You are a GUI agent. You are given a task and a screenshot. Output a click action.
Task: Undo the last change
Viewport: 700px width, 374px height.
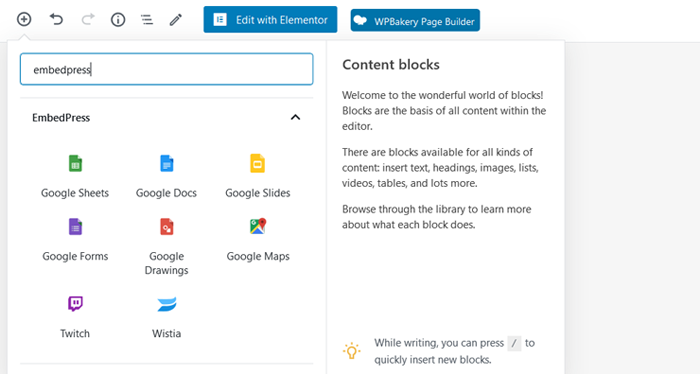click(x=56, y=19)
